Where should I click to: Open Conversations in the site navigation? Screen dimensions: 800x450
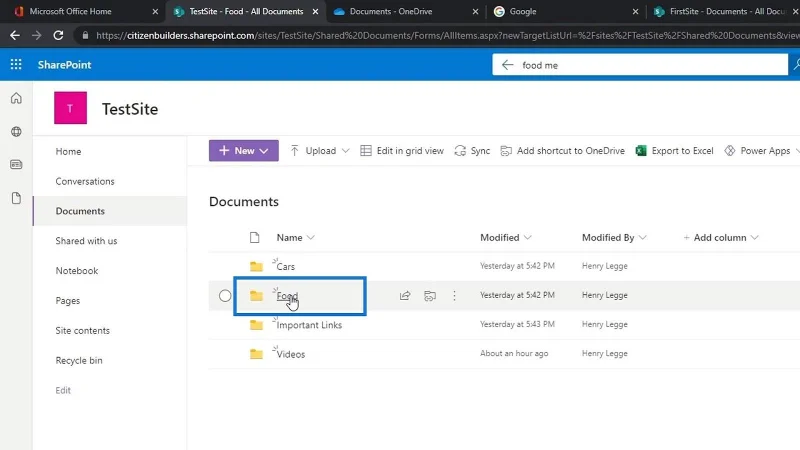85,181
